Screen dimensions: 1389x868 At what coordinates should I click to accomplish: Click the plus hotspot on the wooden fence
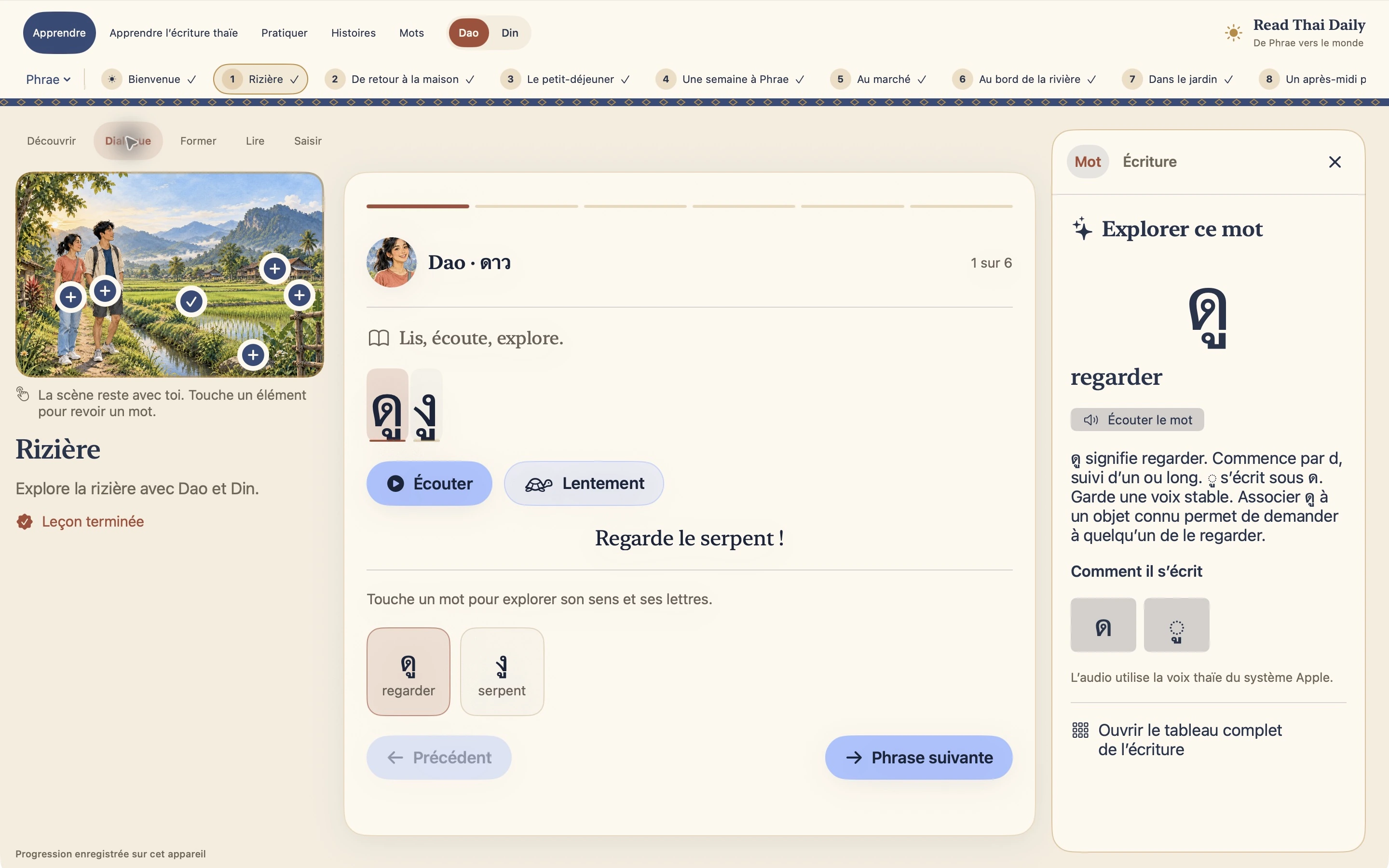tap(299, 295)
